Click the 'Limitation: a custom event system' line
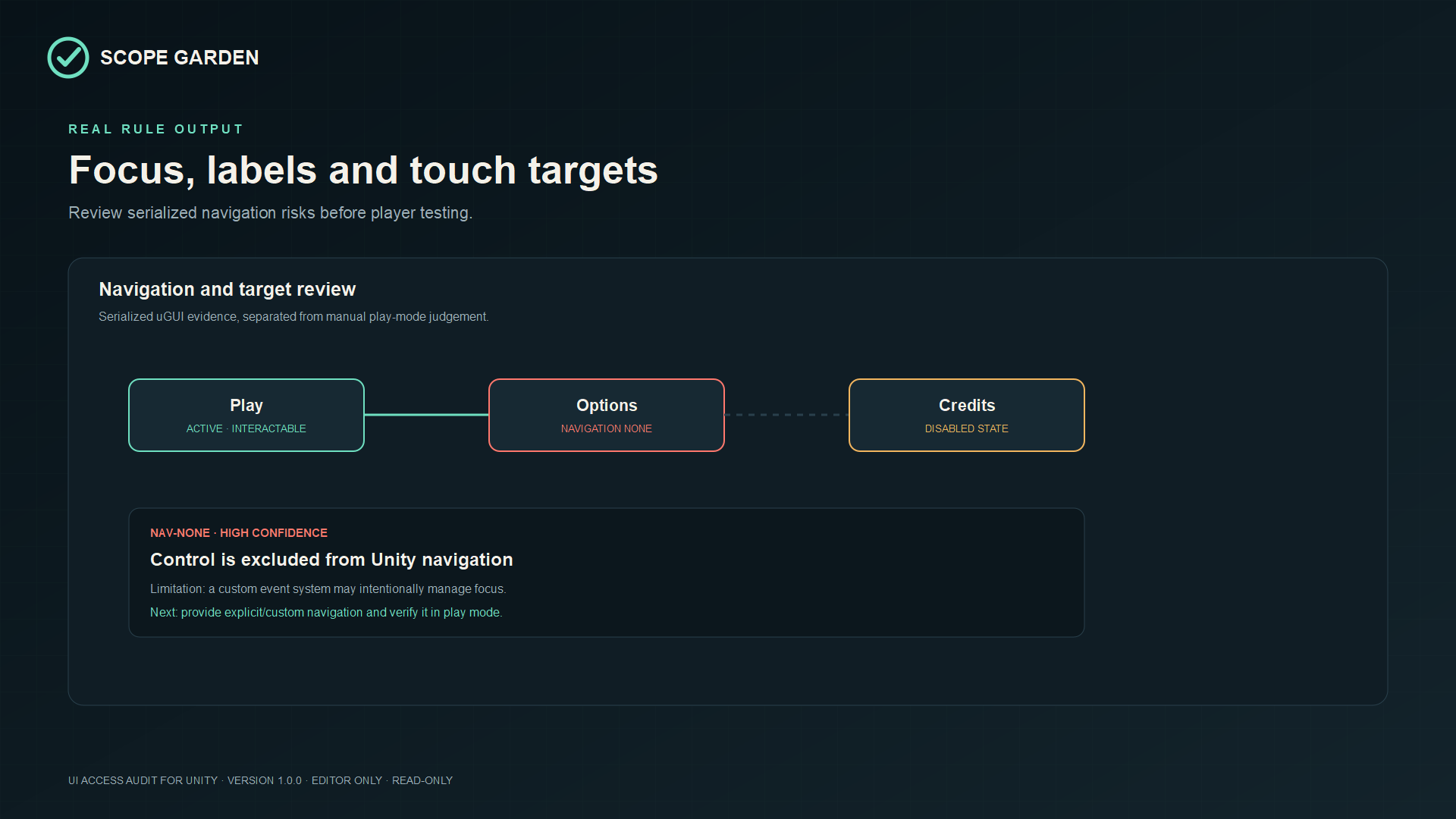The width and height of the screenshot is (1456, 819). tap(328, 589)
